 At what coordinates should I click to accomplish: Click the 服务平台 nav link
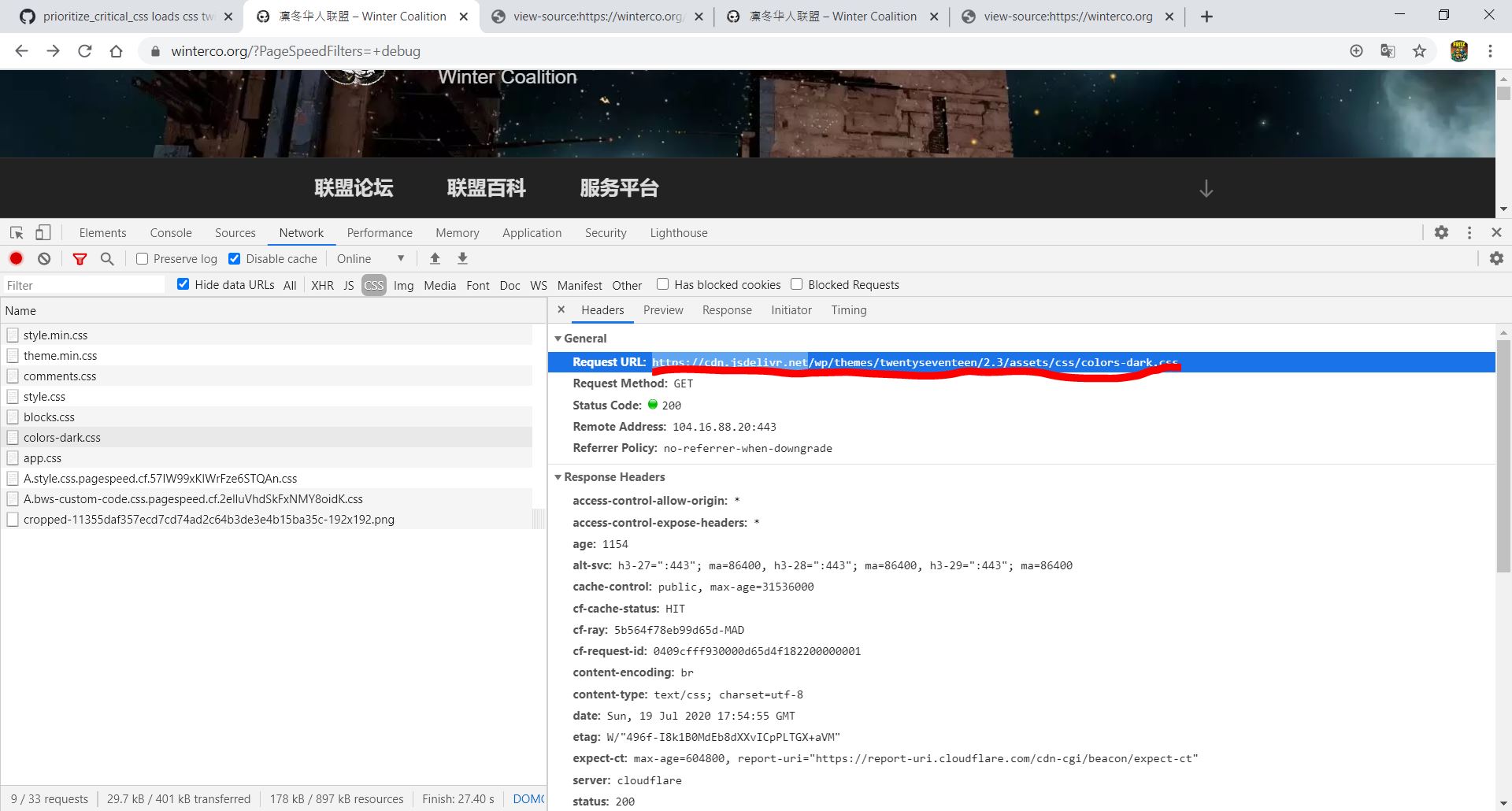(619, 188)
